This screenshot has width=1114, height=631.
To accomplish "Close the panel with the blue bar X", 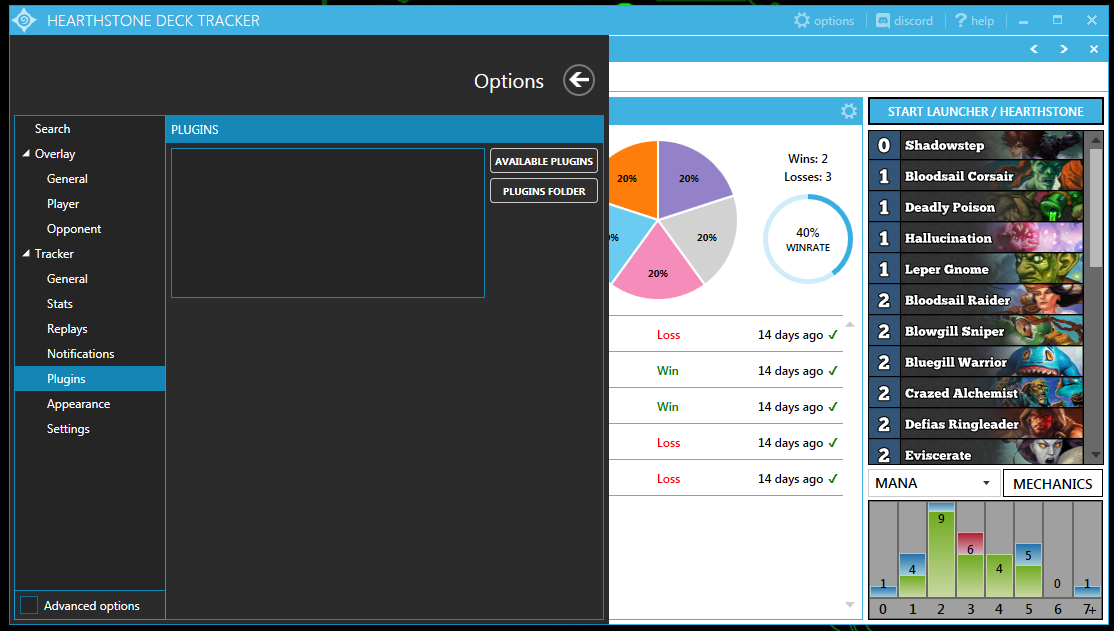I will 1094,49.
